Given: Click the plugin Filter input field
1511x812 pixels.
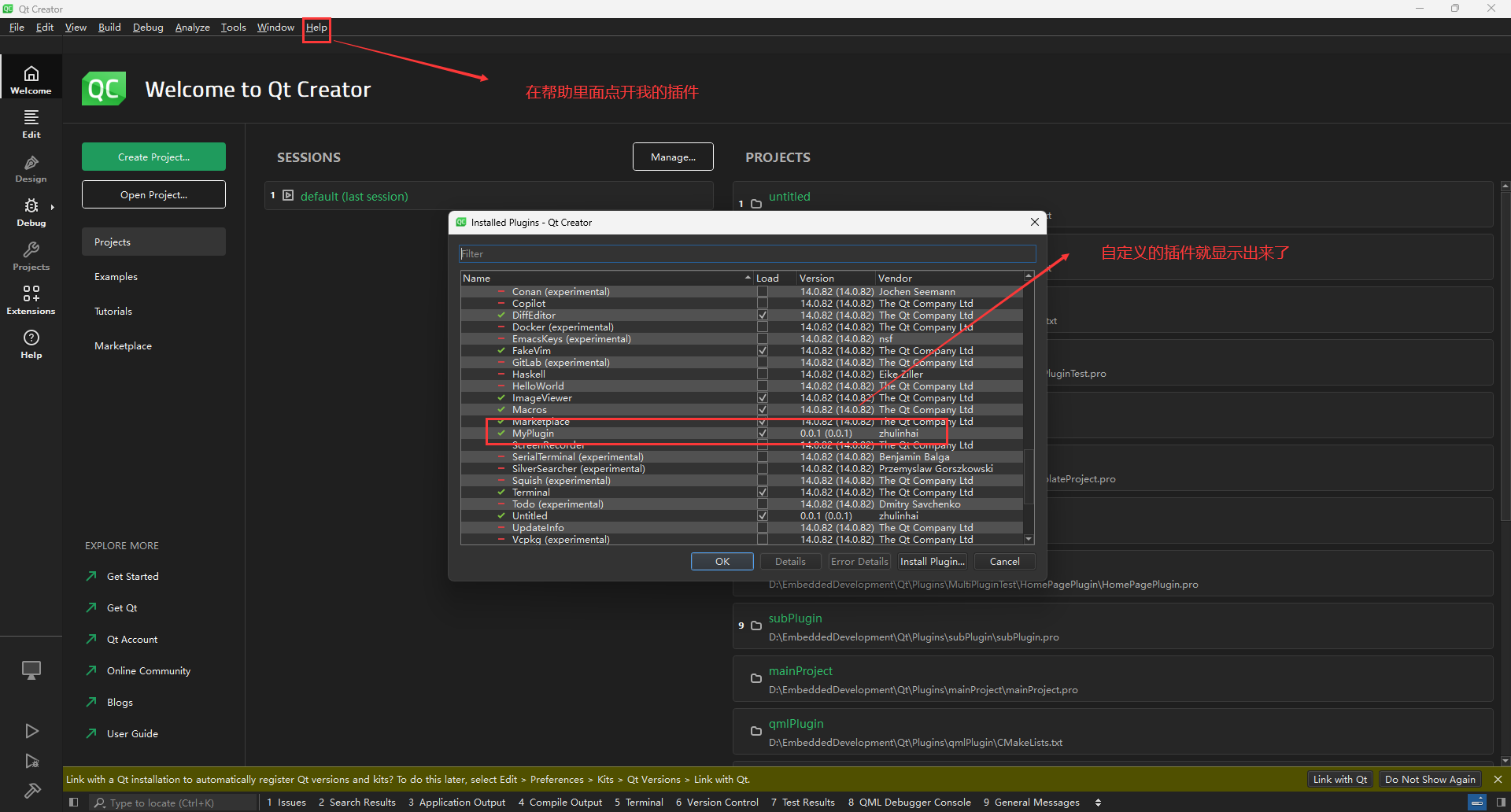Looking at the screenshot, I should [x=747, y=253].
